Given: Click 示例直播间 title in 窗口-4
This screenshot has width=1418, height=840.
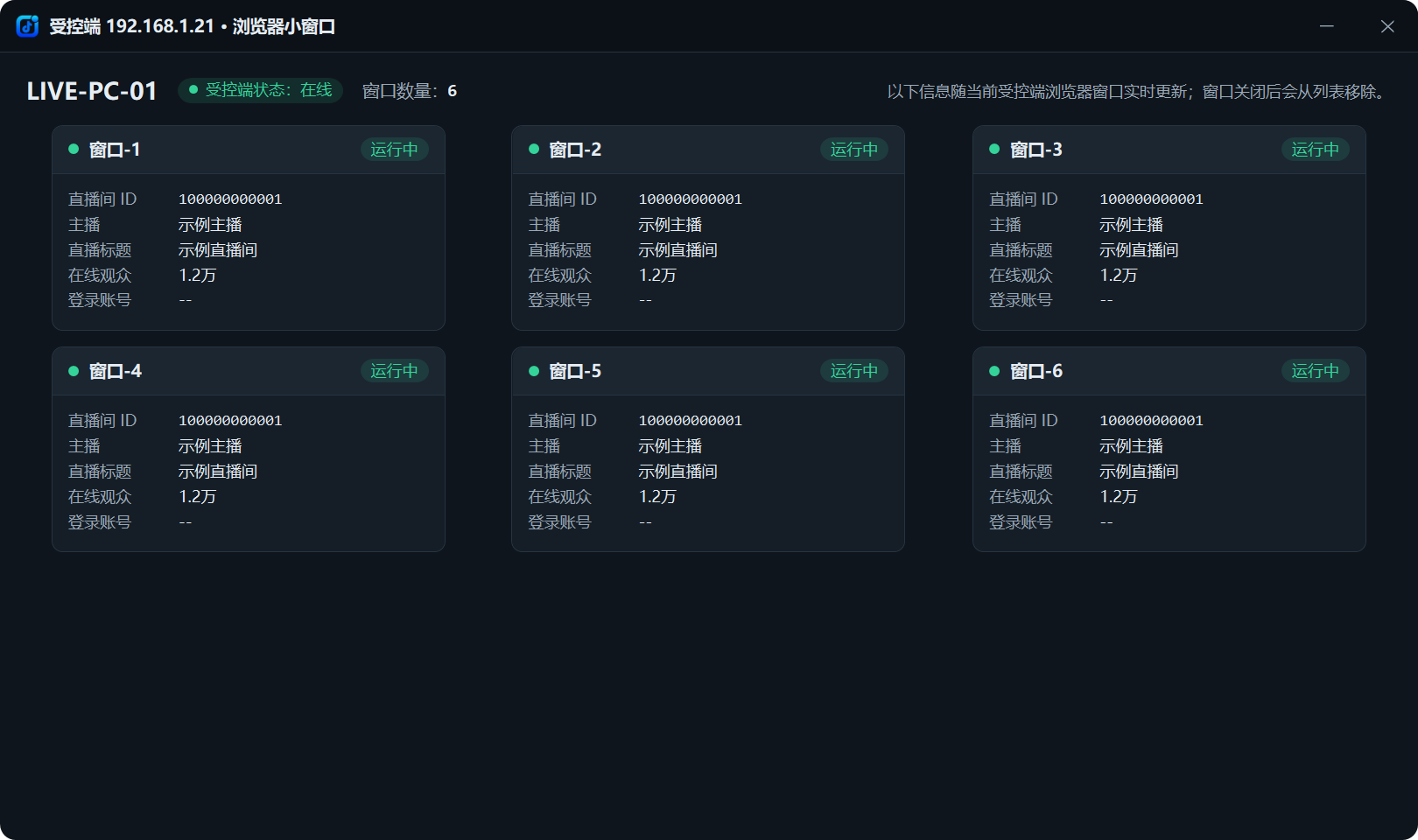Looking at the screenshot, I should pos(218,472).
